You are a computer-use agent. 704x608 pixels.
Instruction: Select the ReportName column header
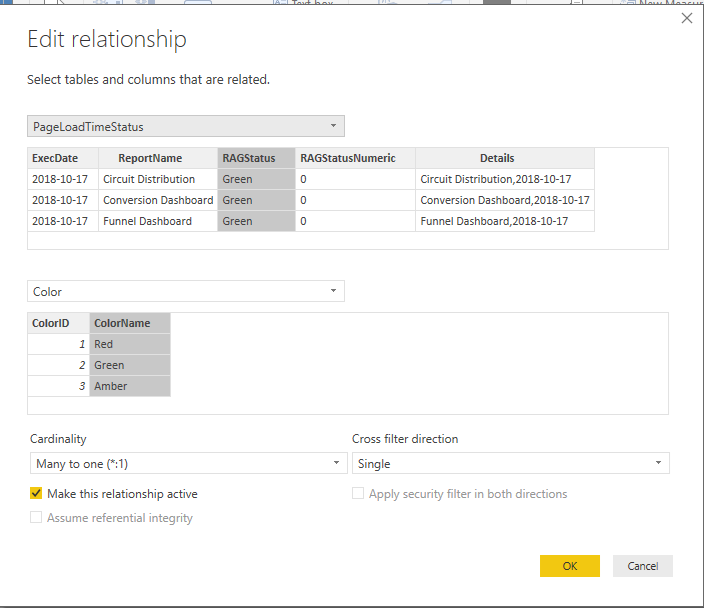pyautogui.click(x=158, y=158)
